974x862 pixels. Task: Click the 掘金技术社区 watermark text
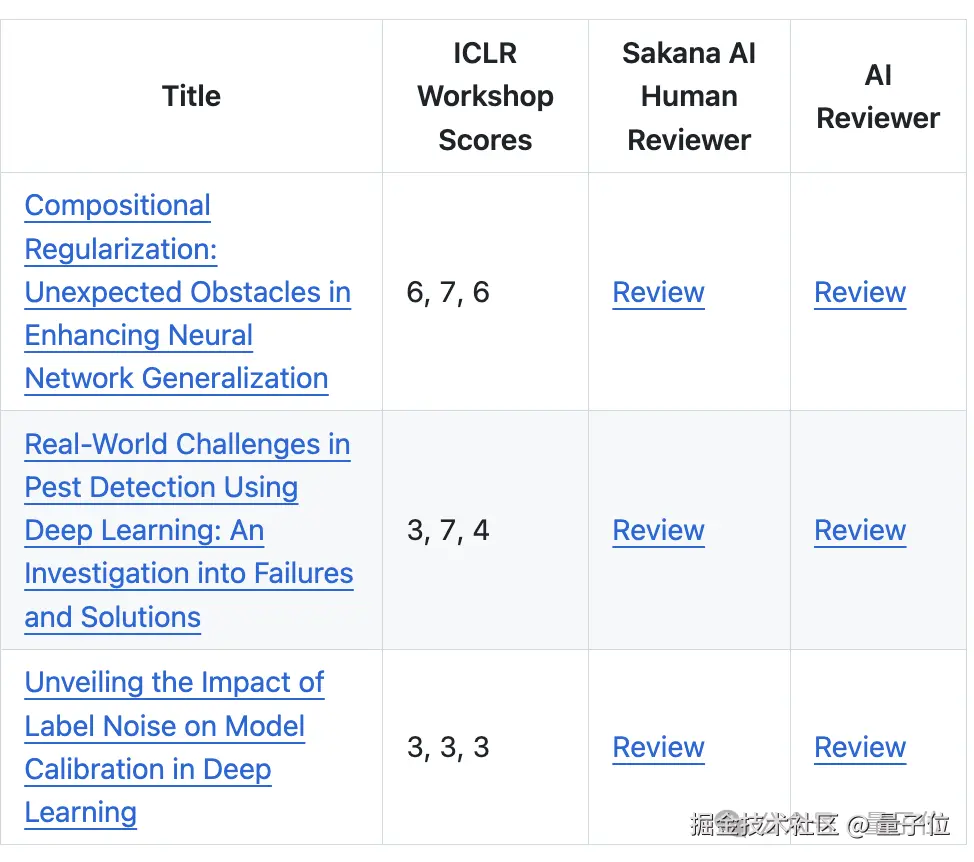(x=763, y=824)
